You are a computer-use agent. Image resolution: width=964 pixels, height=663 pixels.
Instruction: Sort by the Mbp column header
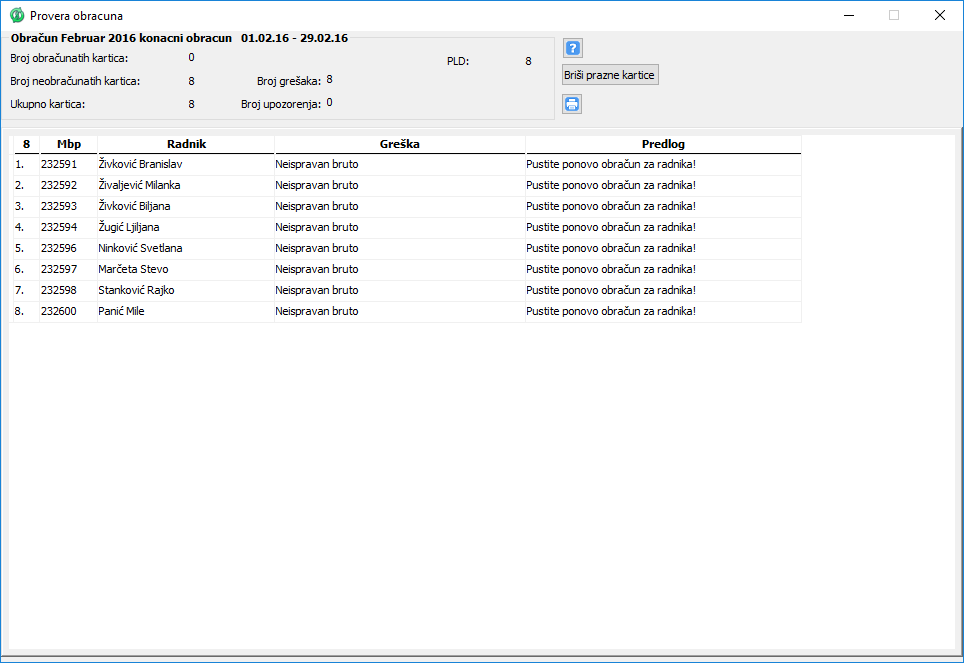pos(69,144)
